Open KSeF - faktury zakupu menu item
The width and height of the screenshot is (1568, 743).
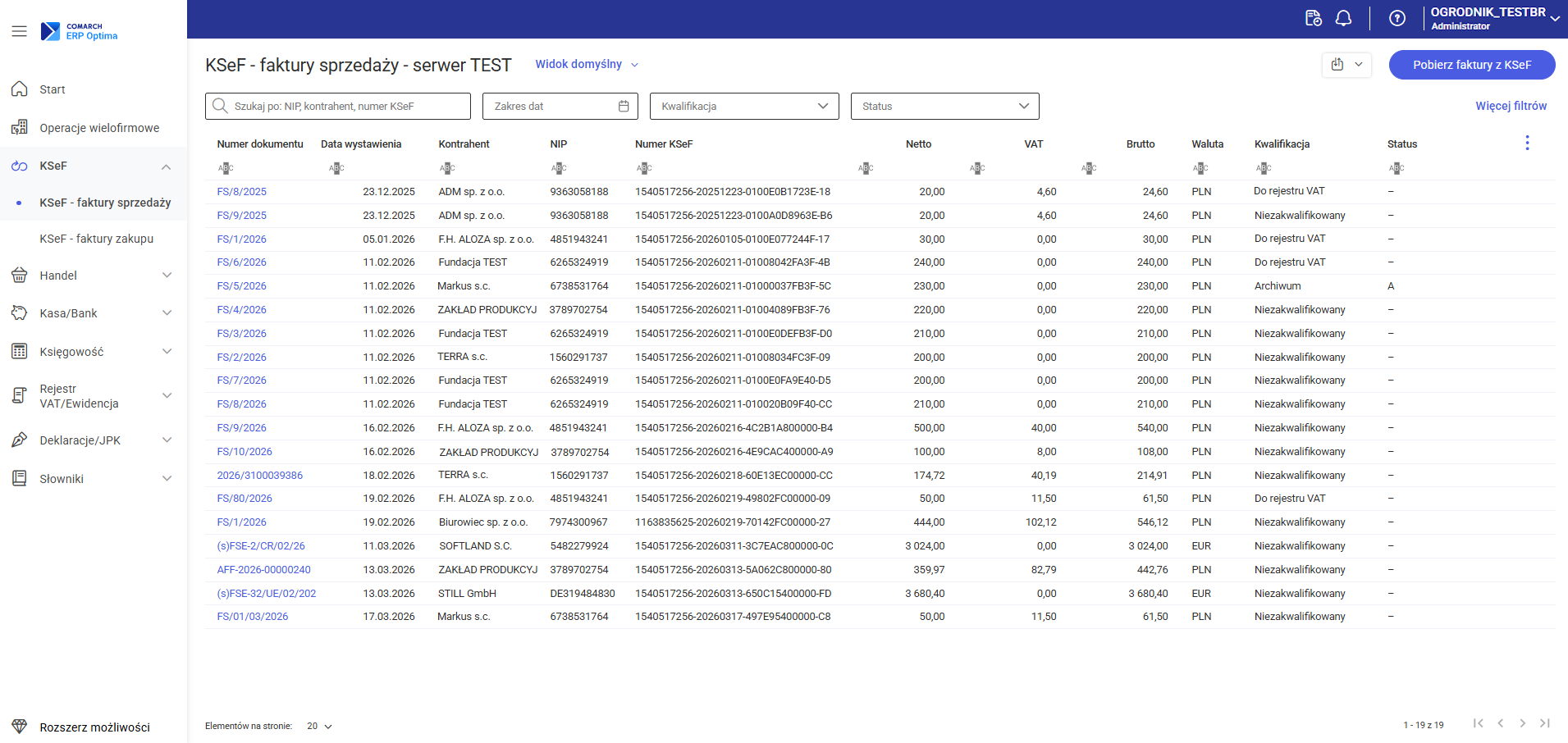pyautogui.click(x=96, y=239)
